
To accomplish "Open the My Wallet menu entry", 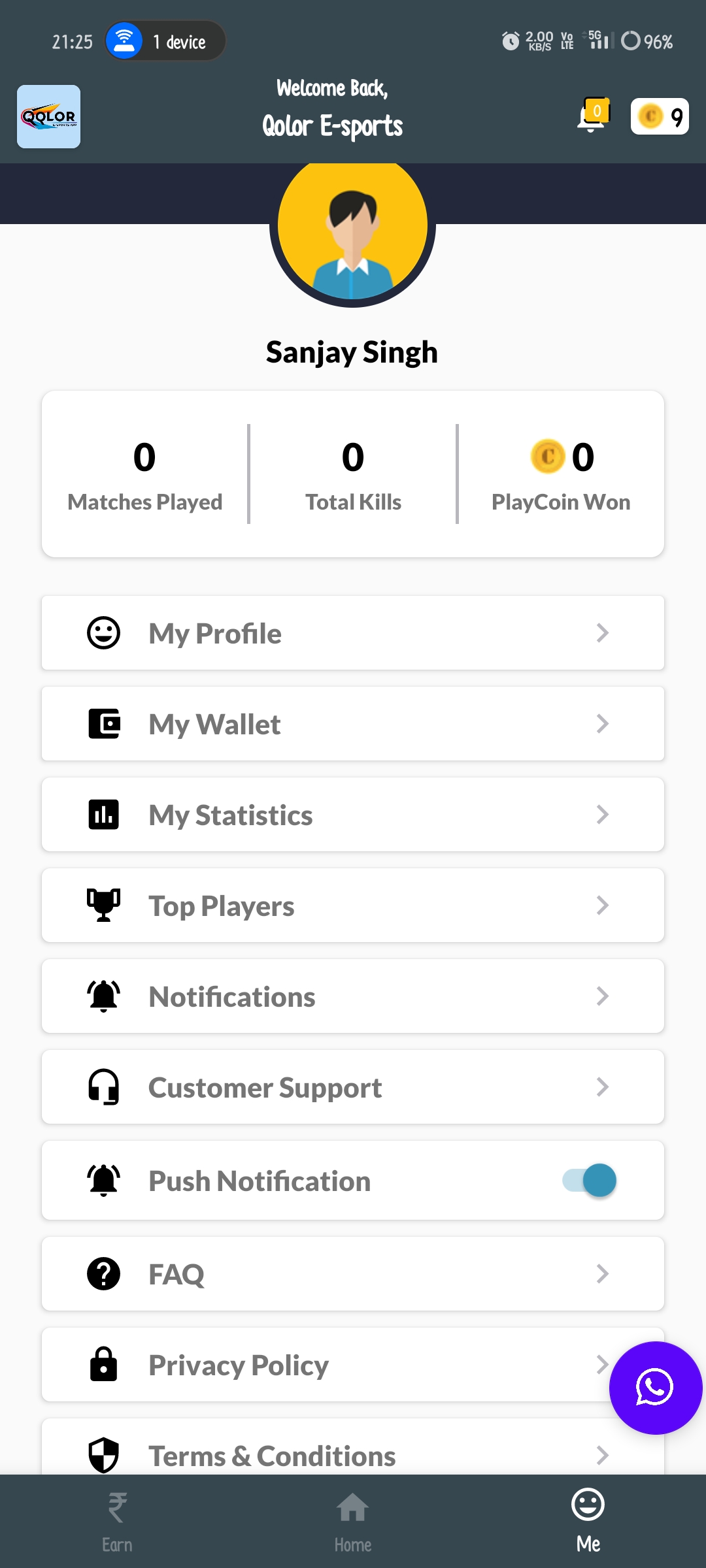I will tap(353, 724).
